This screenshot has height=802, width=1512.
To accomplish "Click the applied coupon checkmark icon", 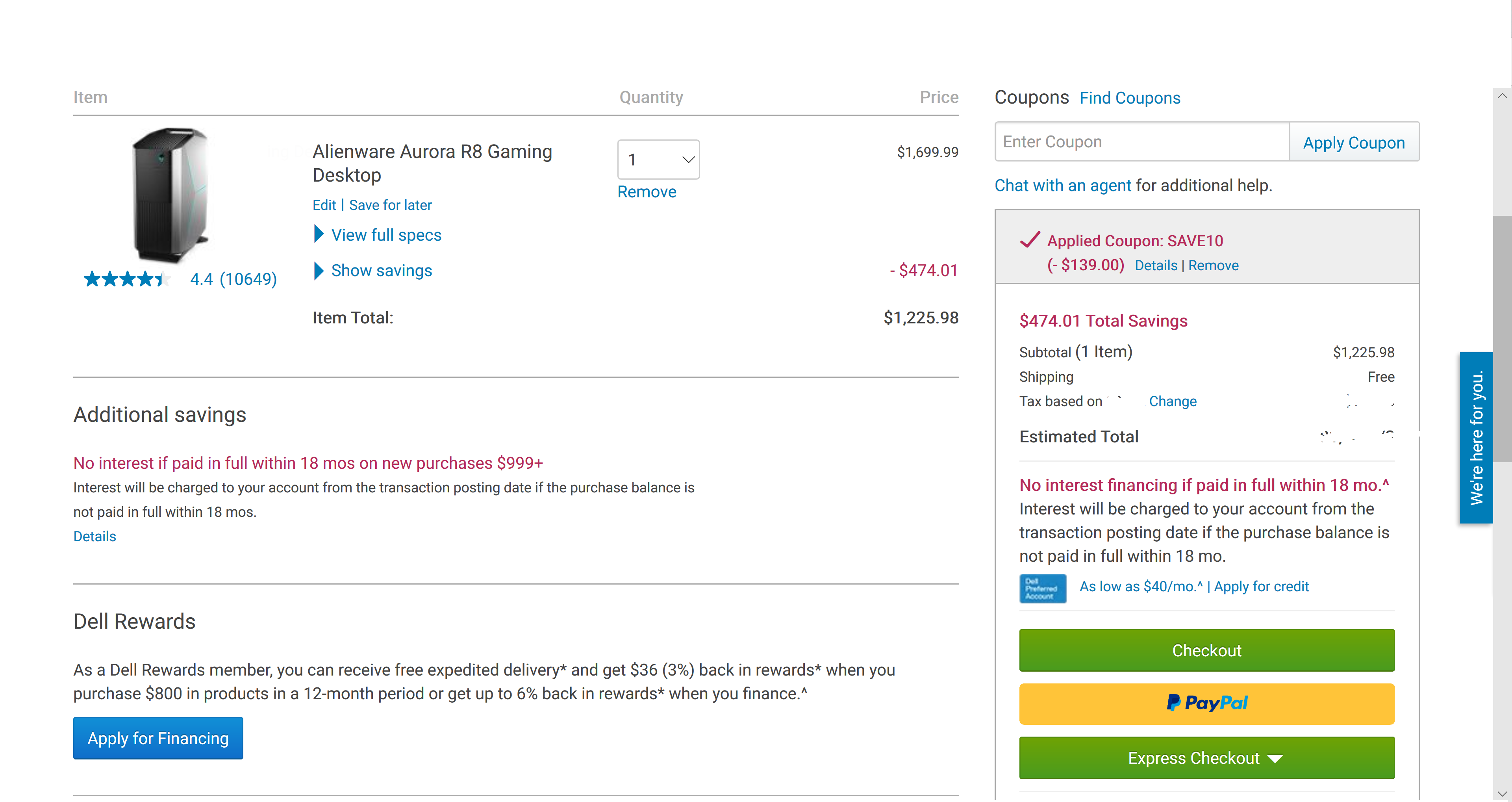I will tap(1030, 239).
